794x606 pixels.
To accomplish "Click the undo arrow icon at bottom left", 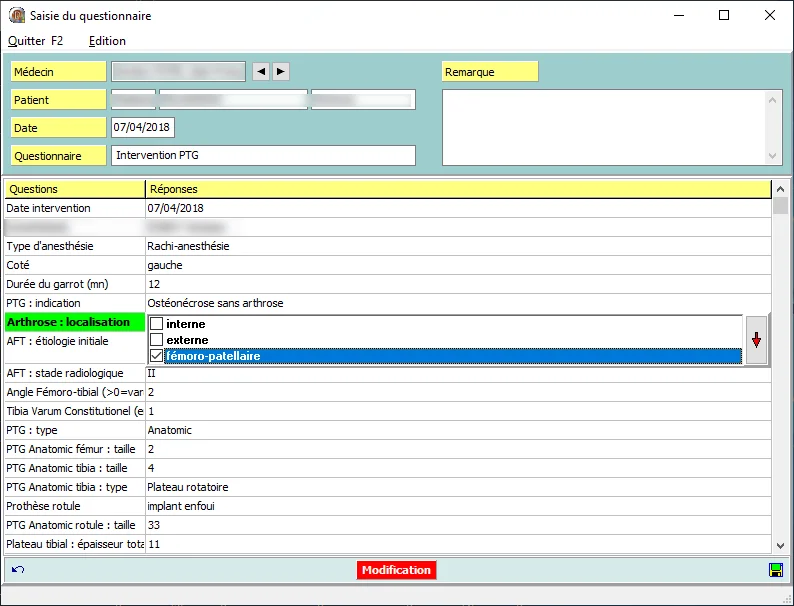I will [18, 570].
